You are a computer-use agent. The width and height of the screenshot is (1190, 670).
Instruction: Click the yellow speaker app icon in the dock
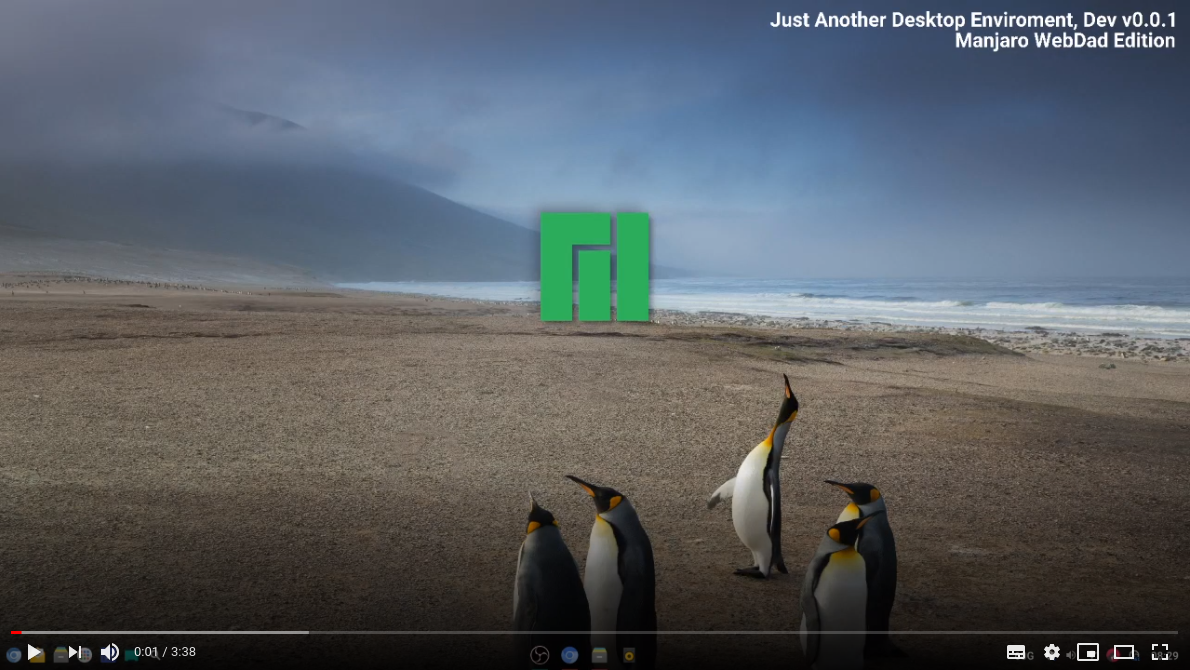pos(629,655)
